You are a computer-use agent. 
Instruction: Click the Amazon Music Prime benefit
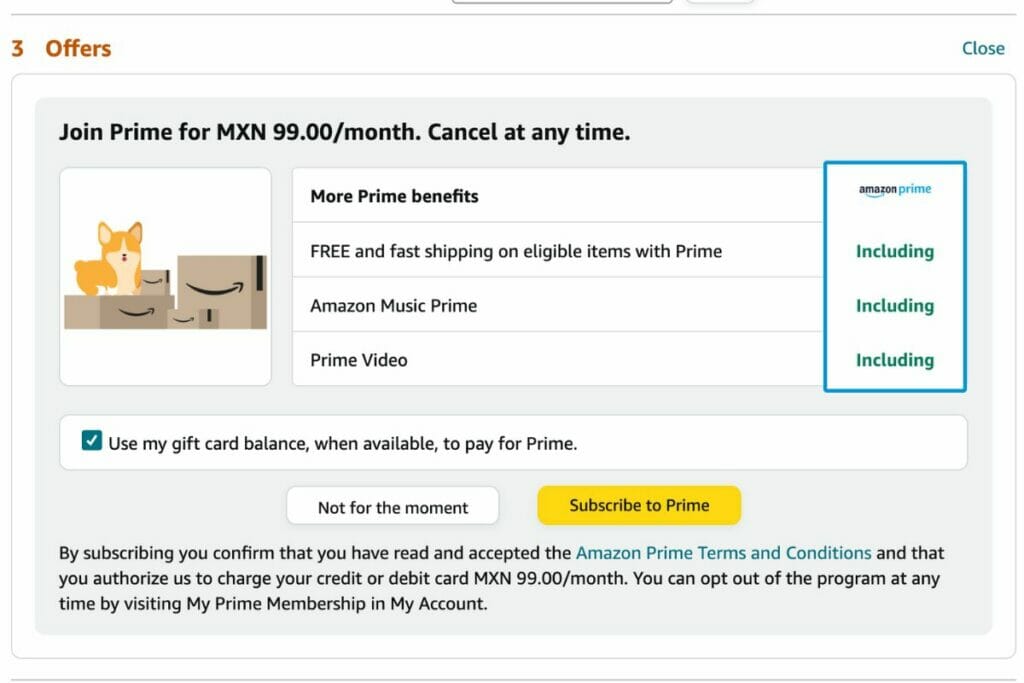(x=393, y=306)
